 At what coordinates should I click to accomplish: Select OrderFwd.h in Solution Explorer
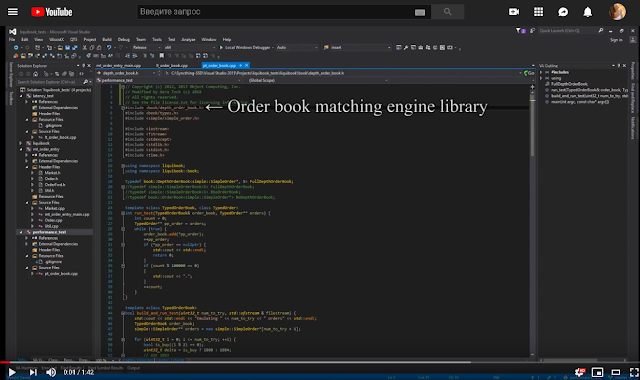click(55, 184)
